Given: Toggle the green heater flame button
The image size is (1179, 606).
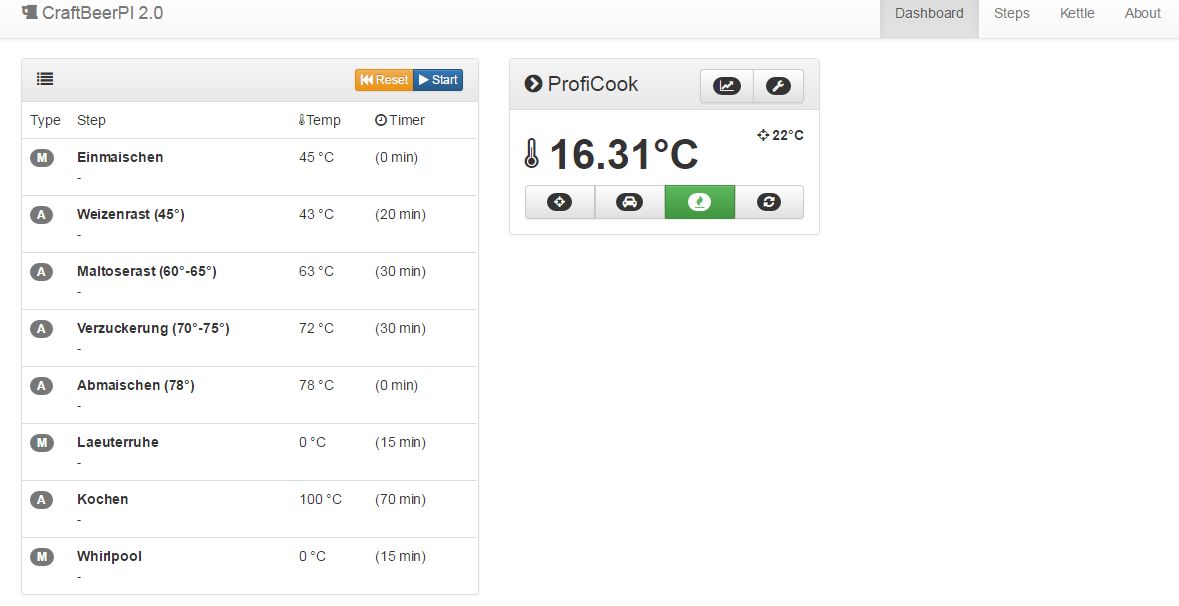Looking at the screenshot, I should pyautogui.click(x=699, y=202).
